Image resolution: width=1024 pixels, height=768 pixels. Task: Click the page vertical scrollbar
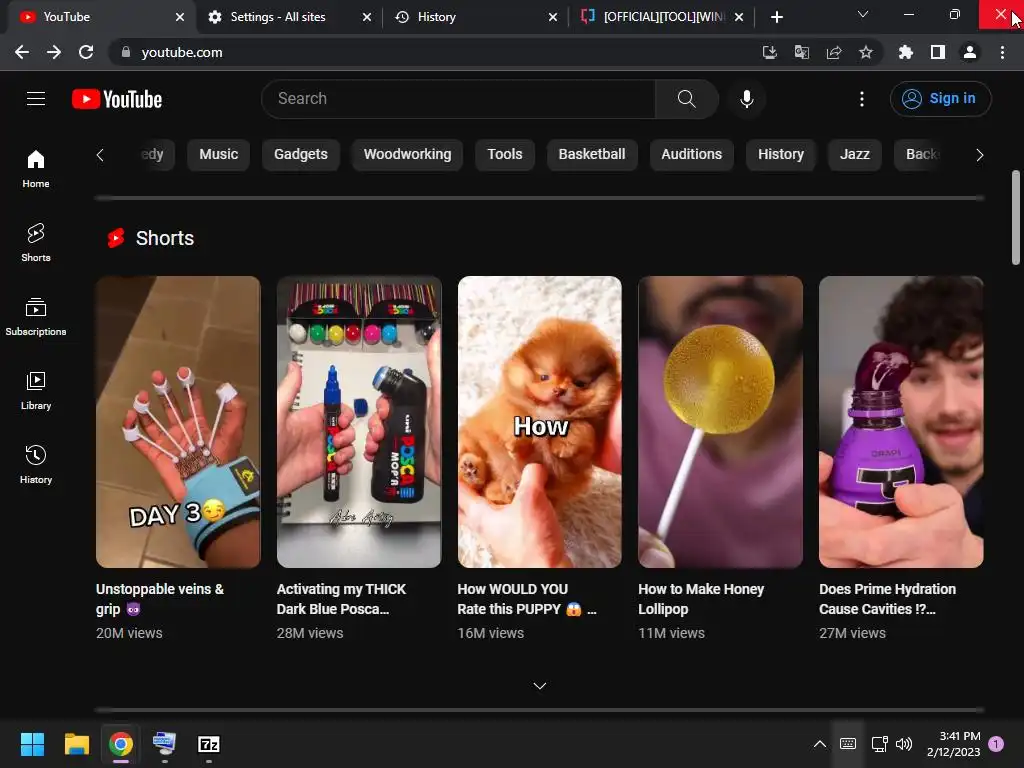click(x=1016, y=217)
